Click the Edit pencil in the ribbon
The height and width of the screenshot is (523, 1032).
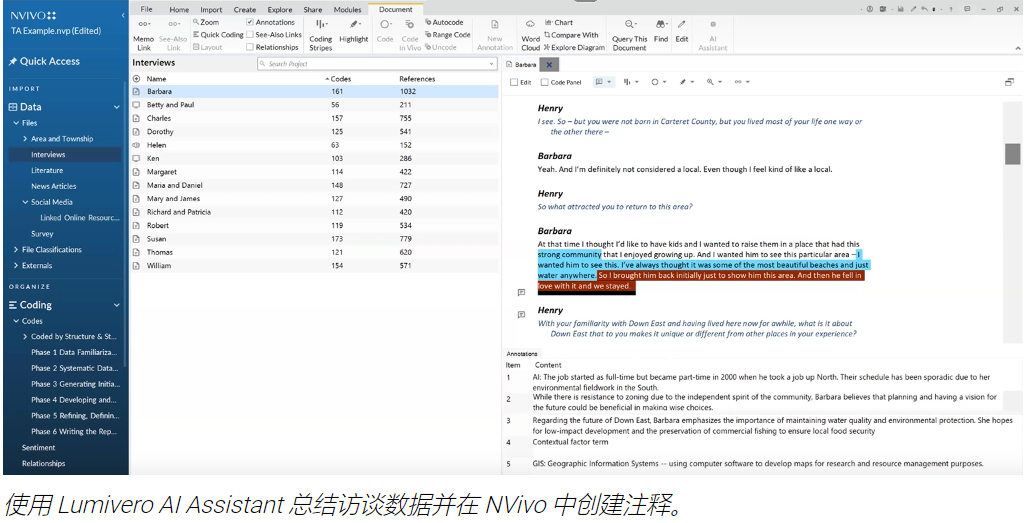[682, 32]
